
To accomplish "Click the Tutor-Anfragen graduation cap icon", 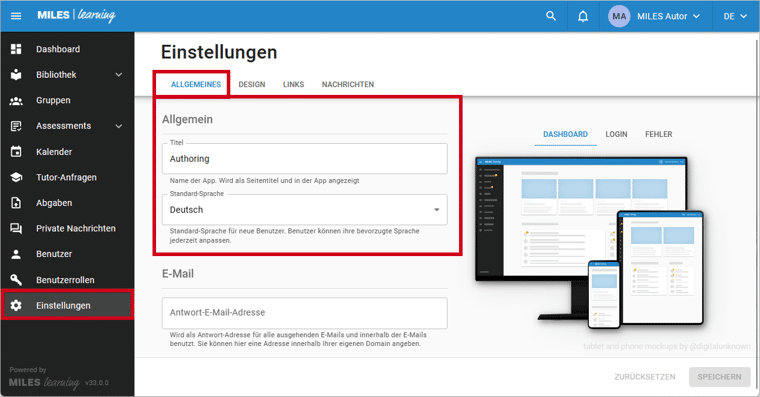I will 16,177.
